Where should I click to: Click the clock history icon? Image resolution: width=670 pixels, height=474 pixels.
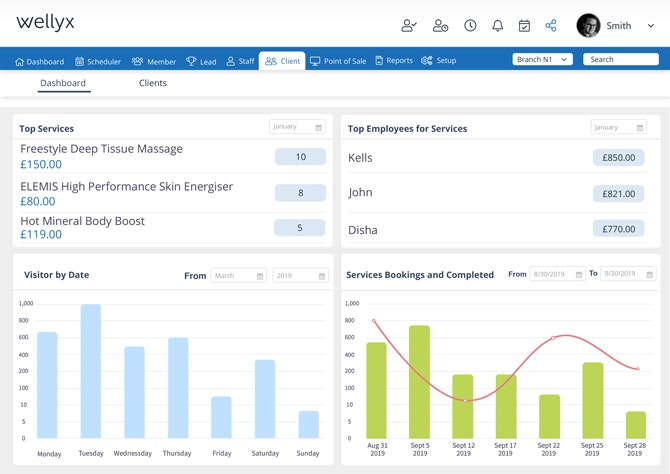[470, 26]
